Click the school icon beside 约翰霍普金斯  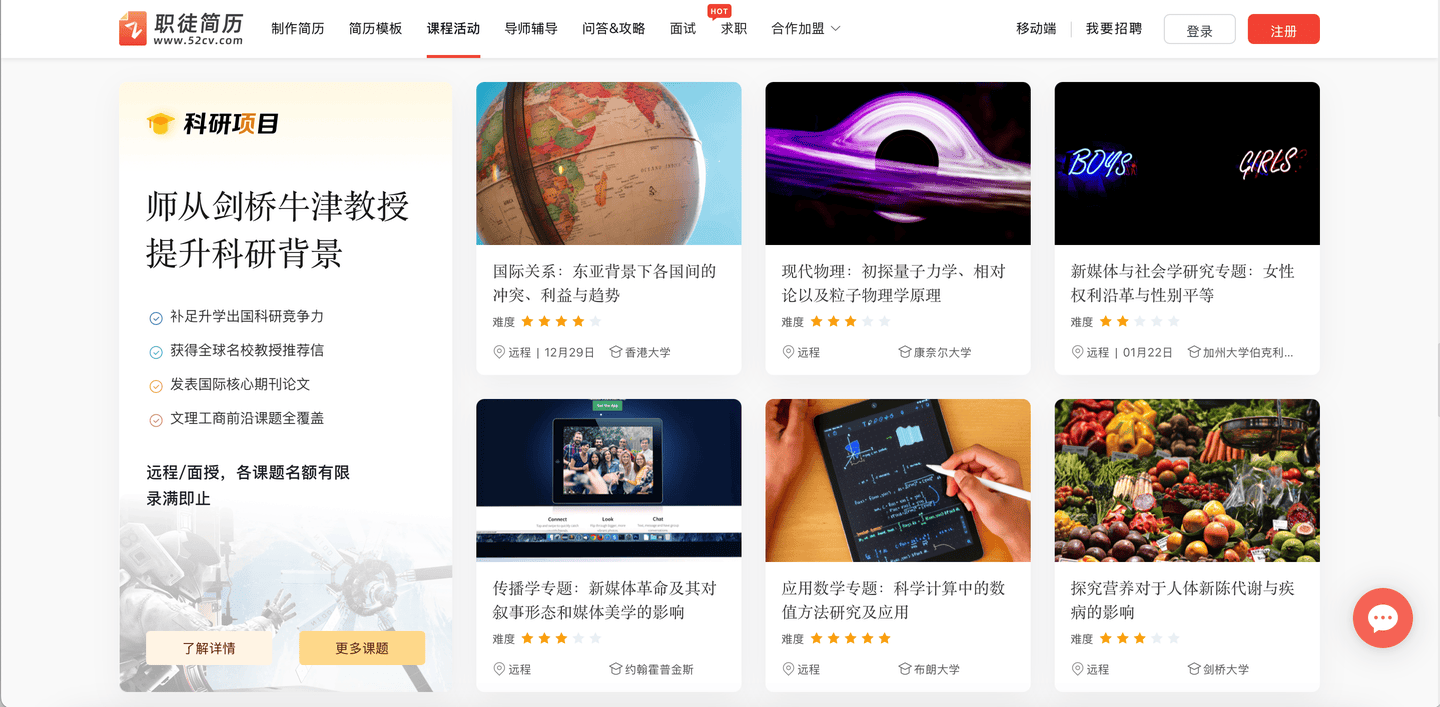616,669
